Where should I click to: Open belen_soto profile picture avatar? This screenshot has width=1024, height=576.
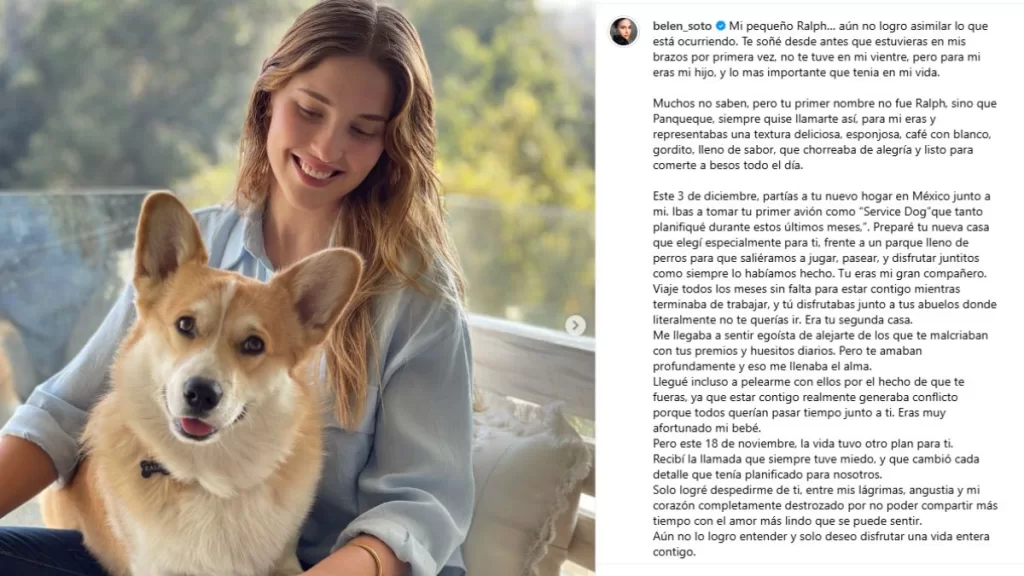pos(624,31)
